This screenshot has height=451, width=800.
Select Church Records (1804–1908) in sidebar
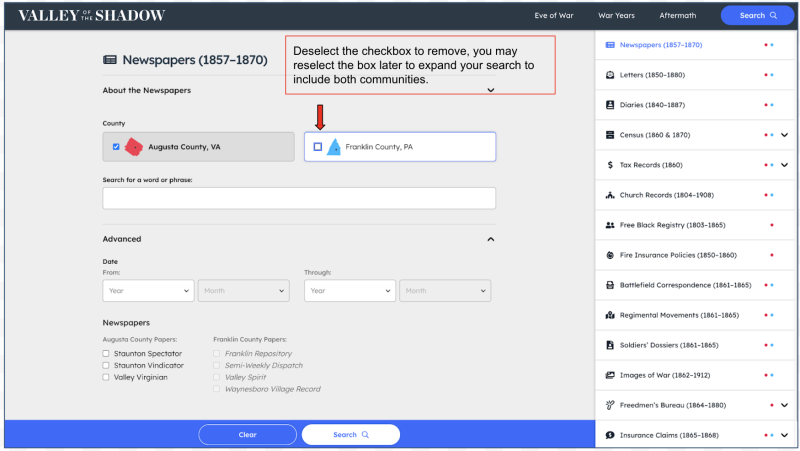(x=666, y=195)
